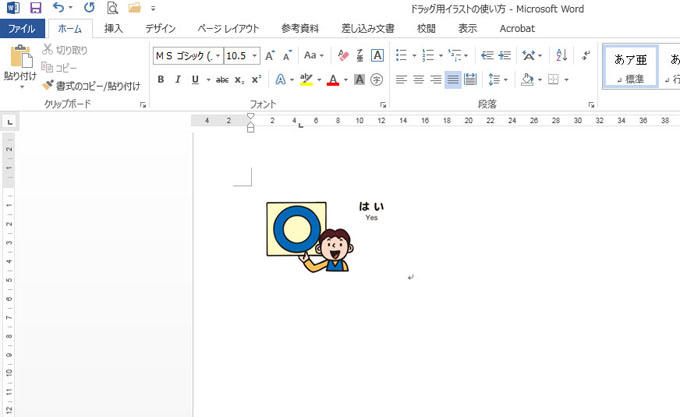The width and height of the screenshot is (680, 417).
Task: Open the ファイル (File) menu
Action: (21, 29)
